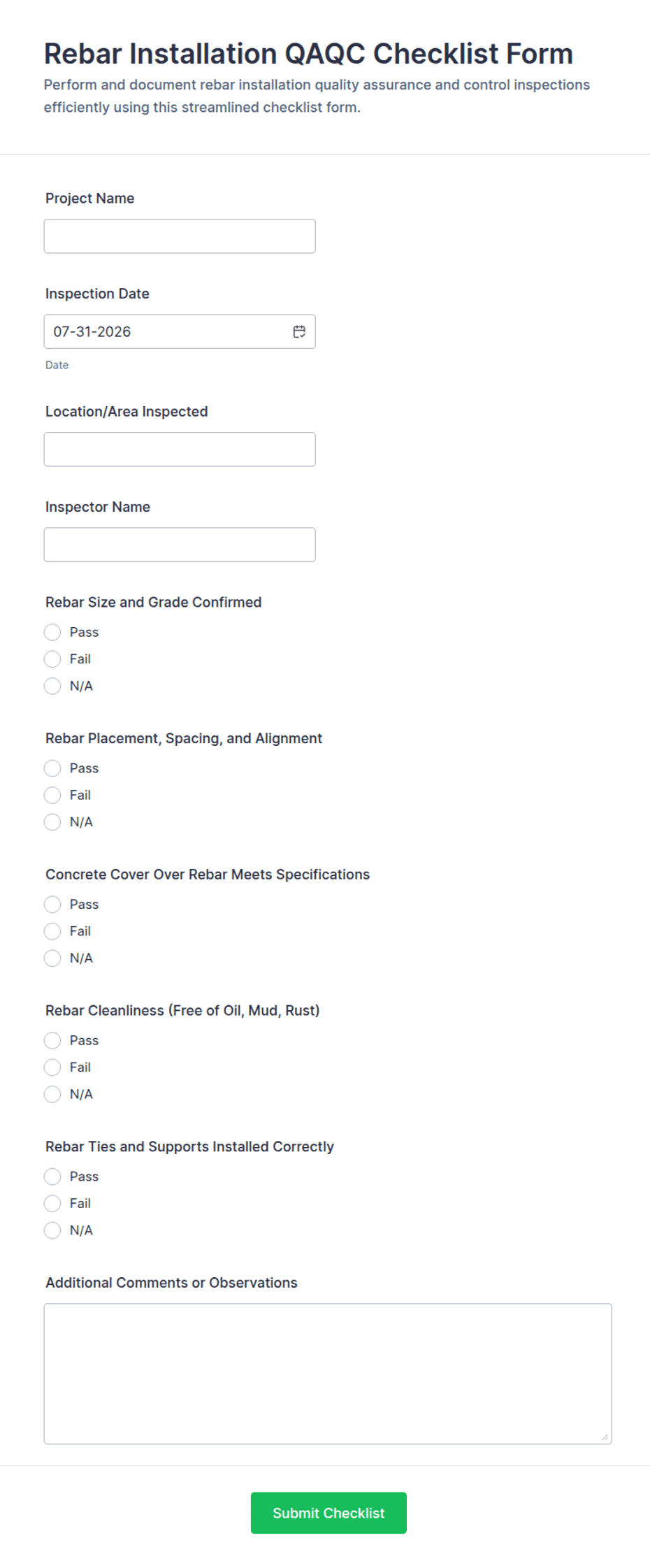Click the Project Name text field
The image size is (650, 1568).
pos(180,236)
